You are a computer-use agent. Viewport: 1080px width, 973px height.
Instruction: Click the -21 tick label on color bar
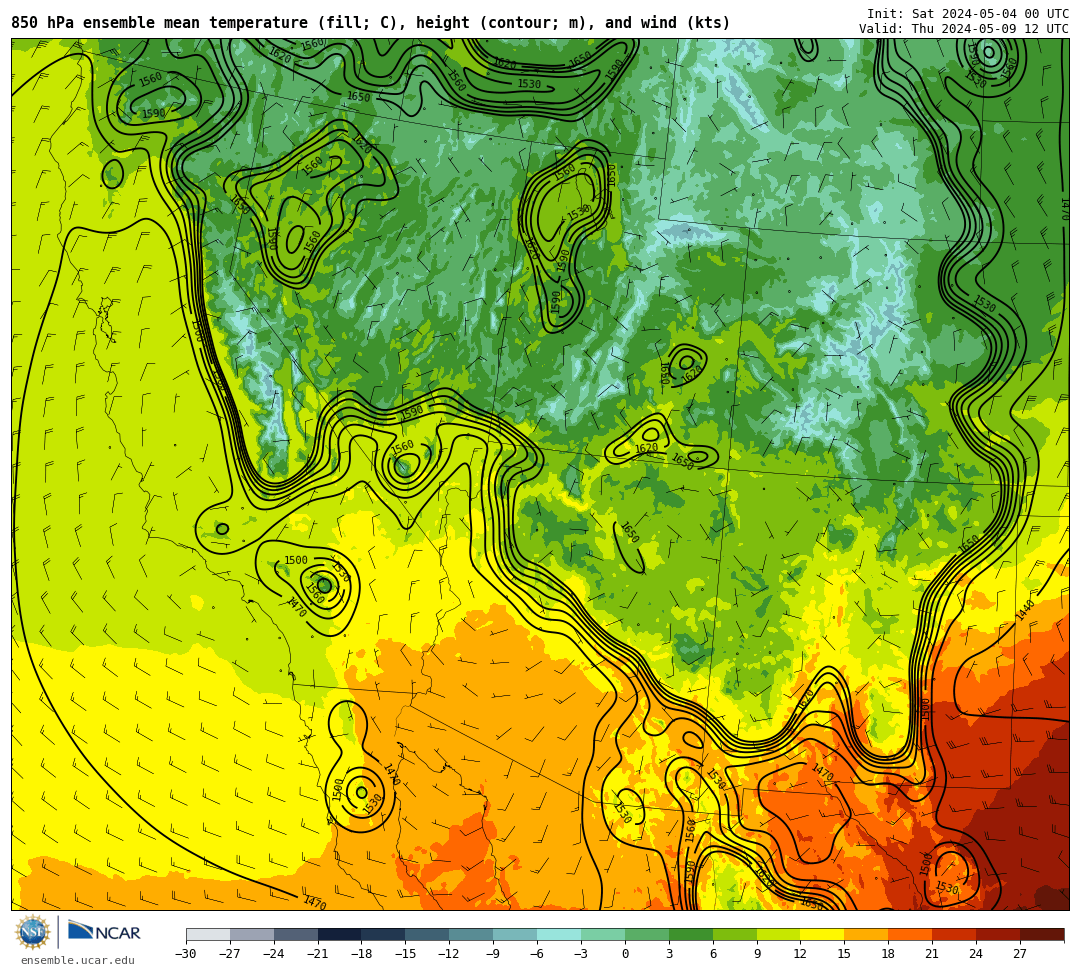pyautogui.click(x=318, y=954)
